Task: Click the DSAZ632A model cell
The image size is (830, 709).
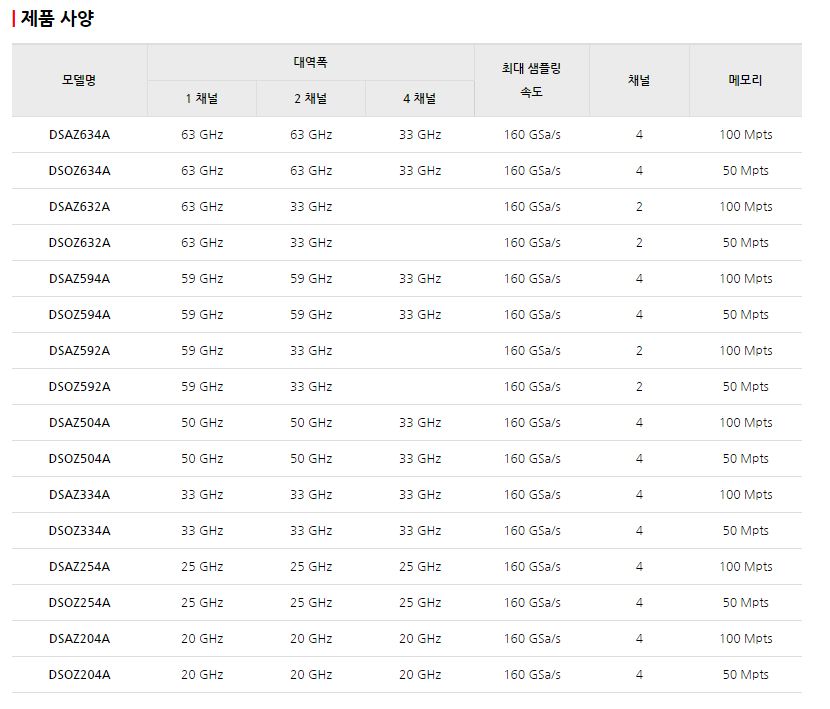Action: [x=79, y=207]
